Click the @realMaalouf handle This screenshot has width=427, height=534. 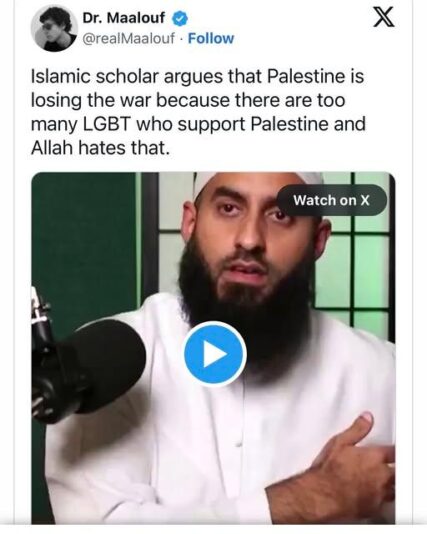(128, 38)
